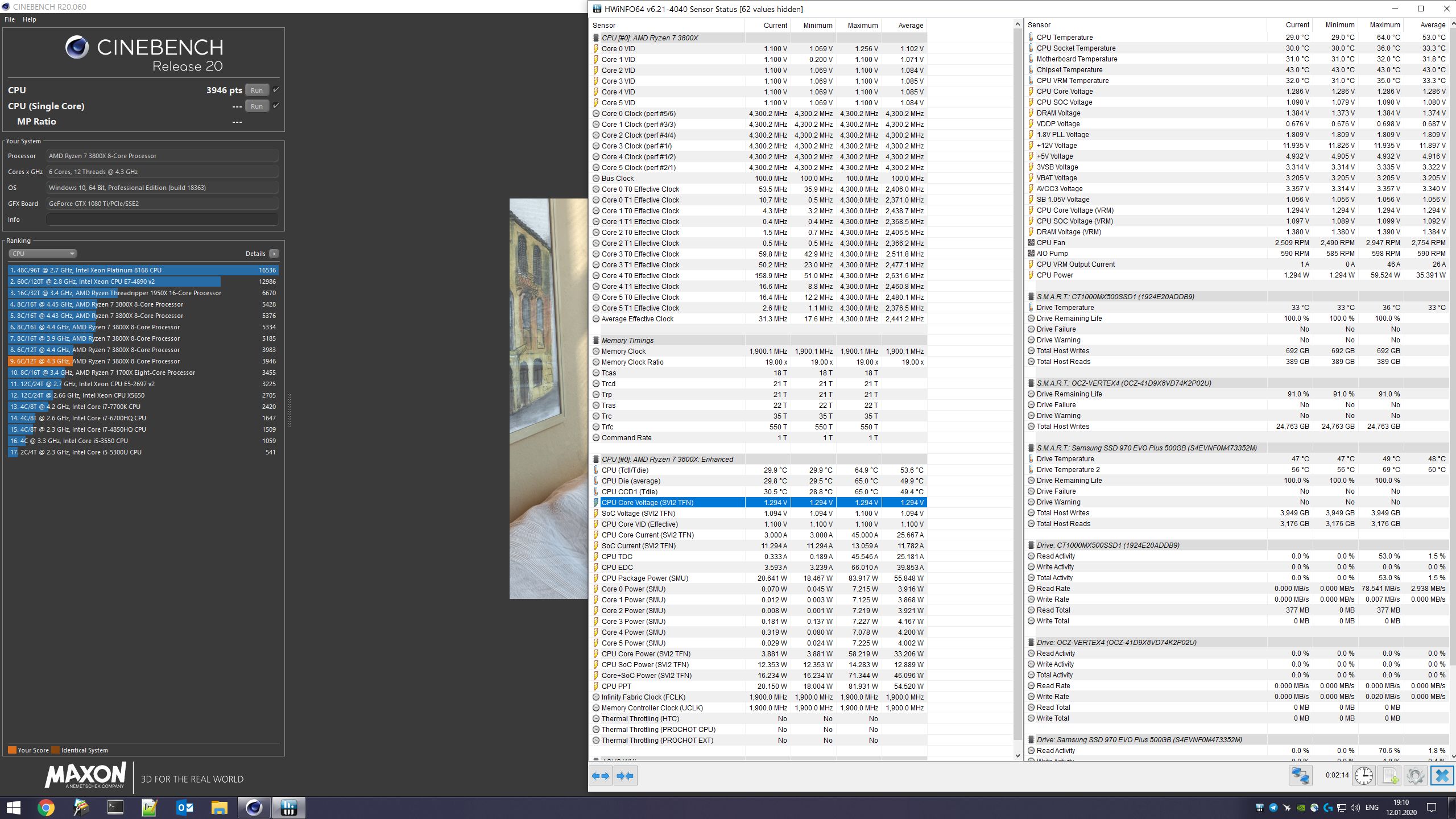Click the clock reset timer icon
This screenshot has height=819, width=1456.
coord(1364,776)
